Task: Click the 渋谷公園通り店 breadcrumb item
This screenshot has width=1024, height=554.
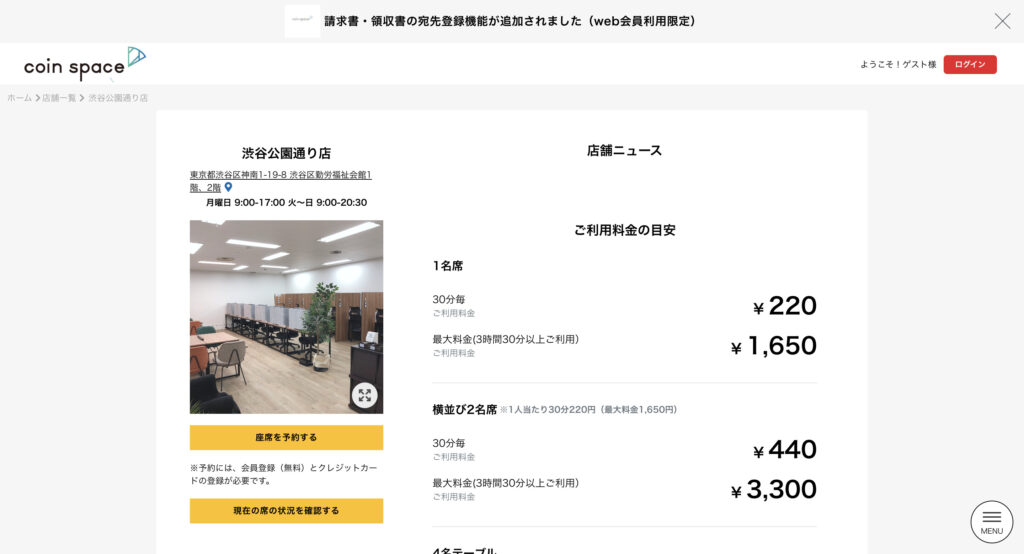Action: click(118, 98)
